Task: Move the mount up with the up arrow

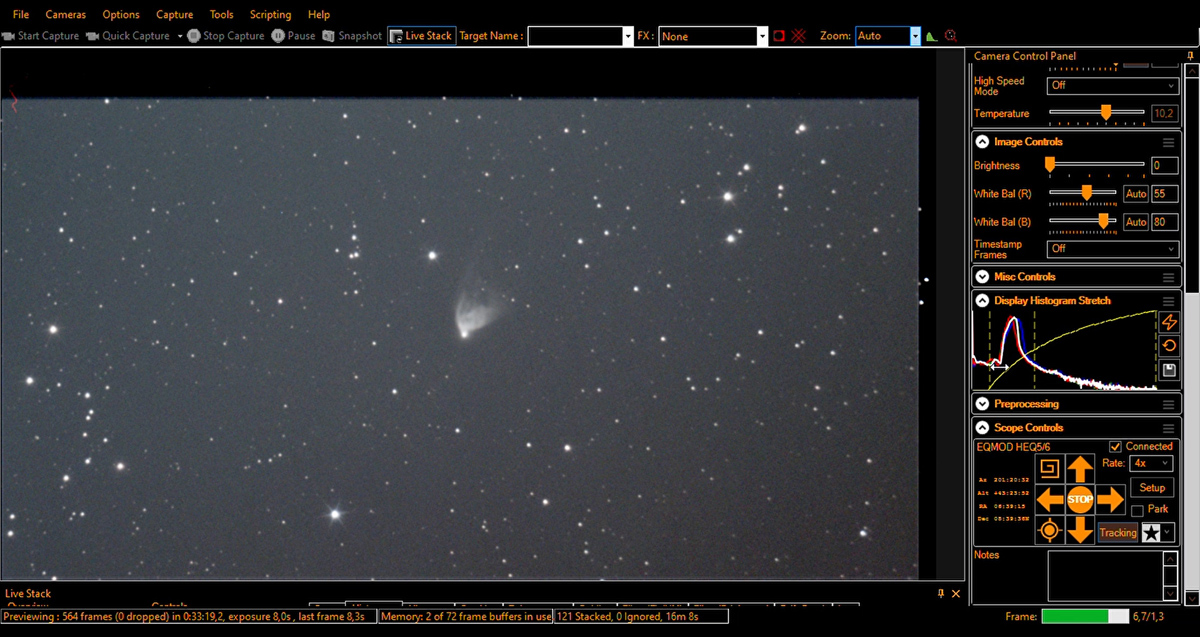Action: point(1080,468)
